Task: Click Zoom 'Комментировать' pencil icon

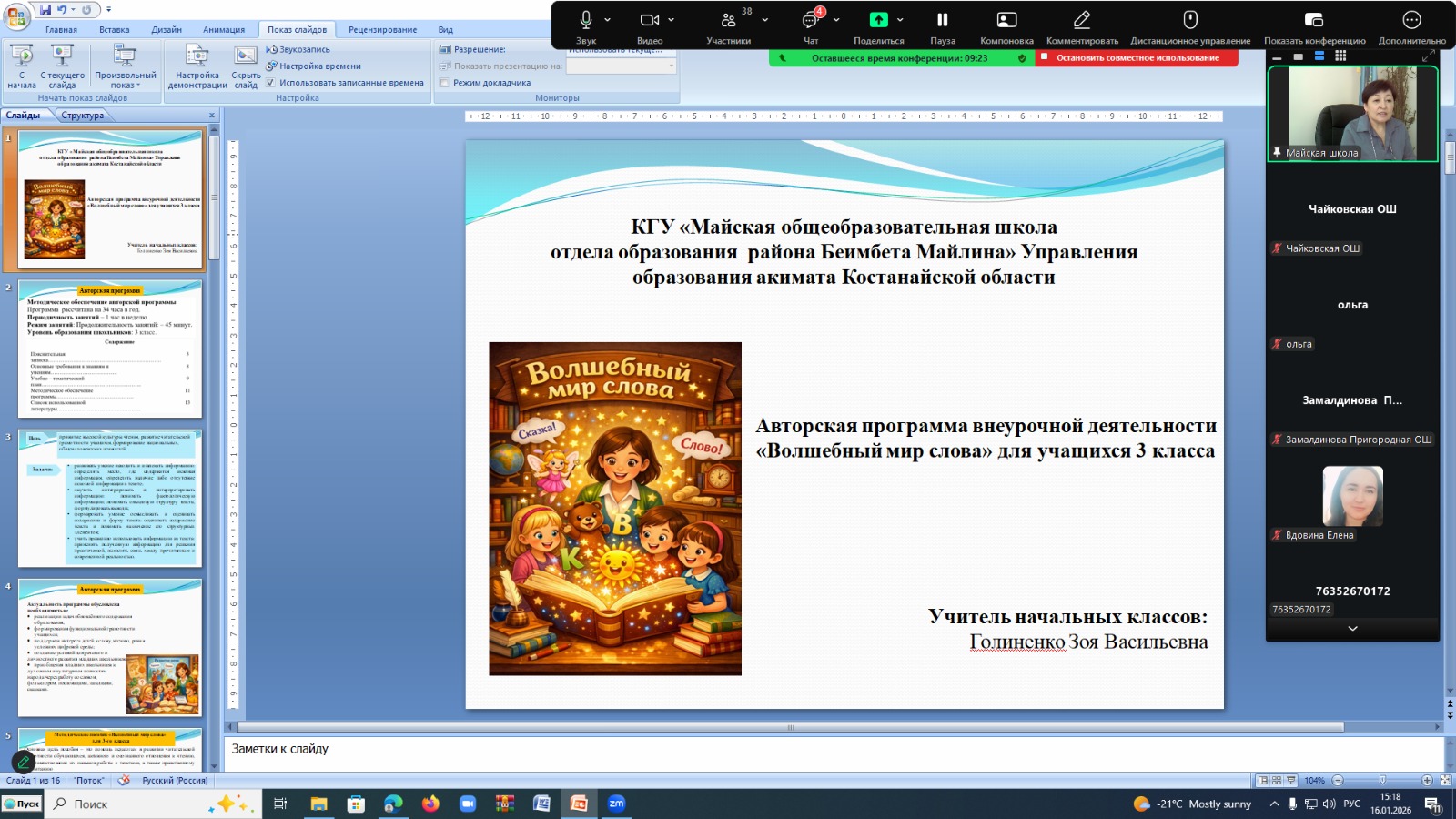Action: tap(1081, 20)
